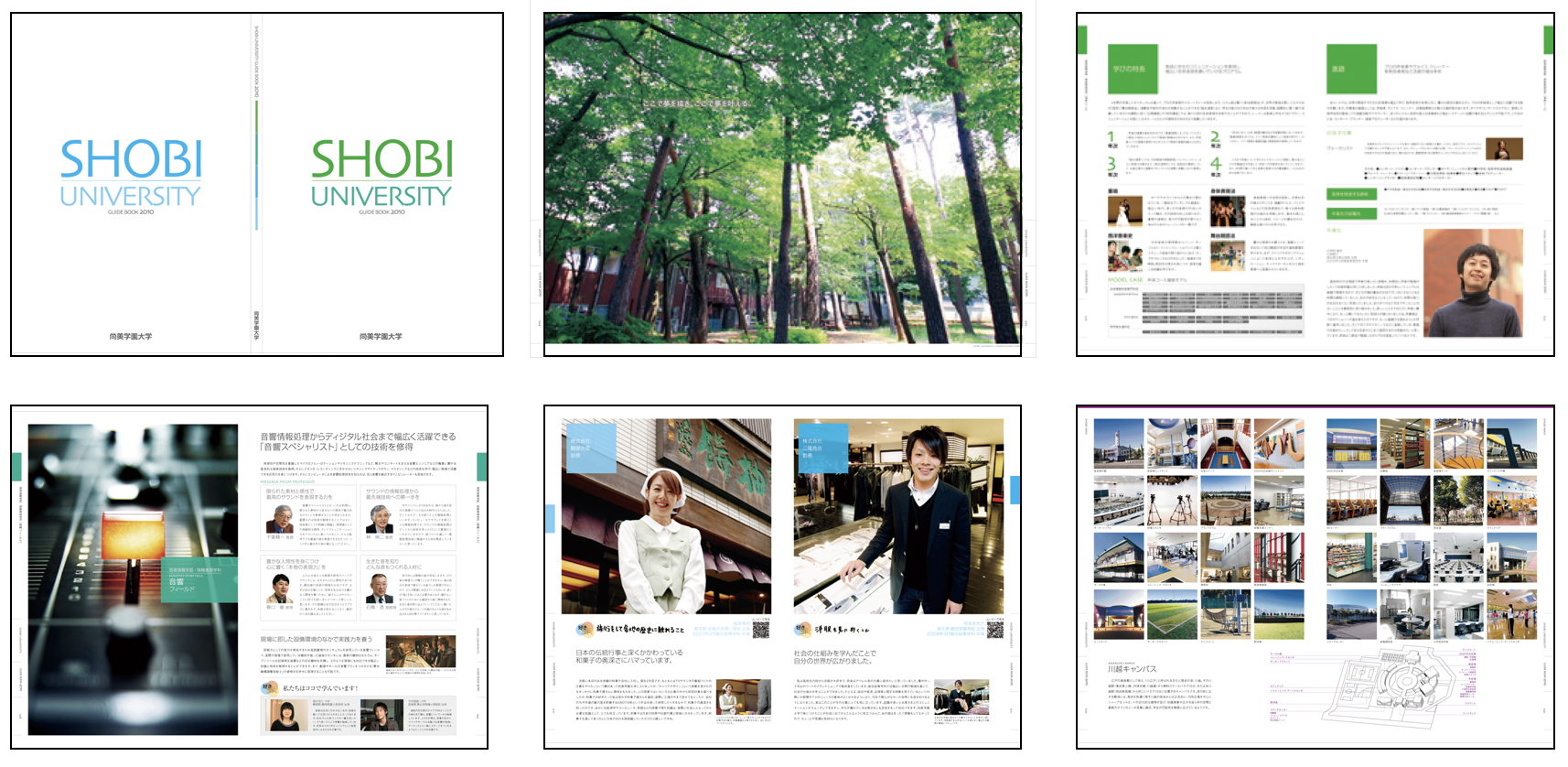
Task: Select the green square heading at the top-left of the third page
Action: click(x=1133, y=69)
